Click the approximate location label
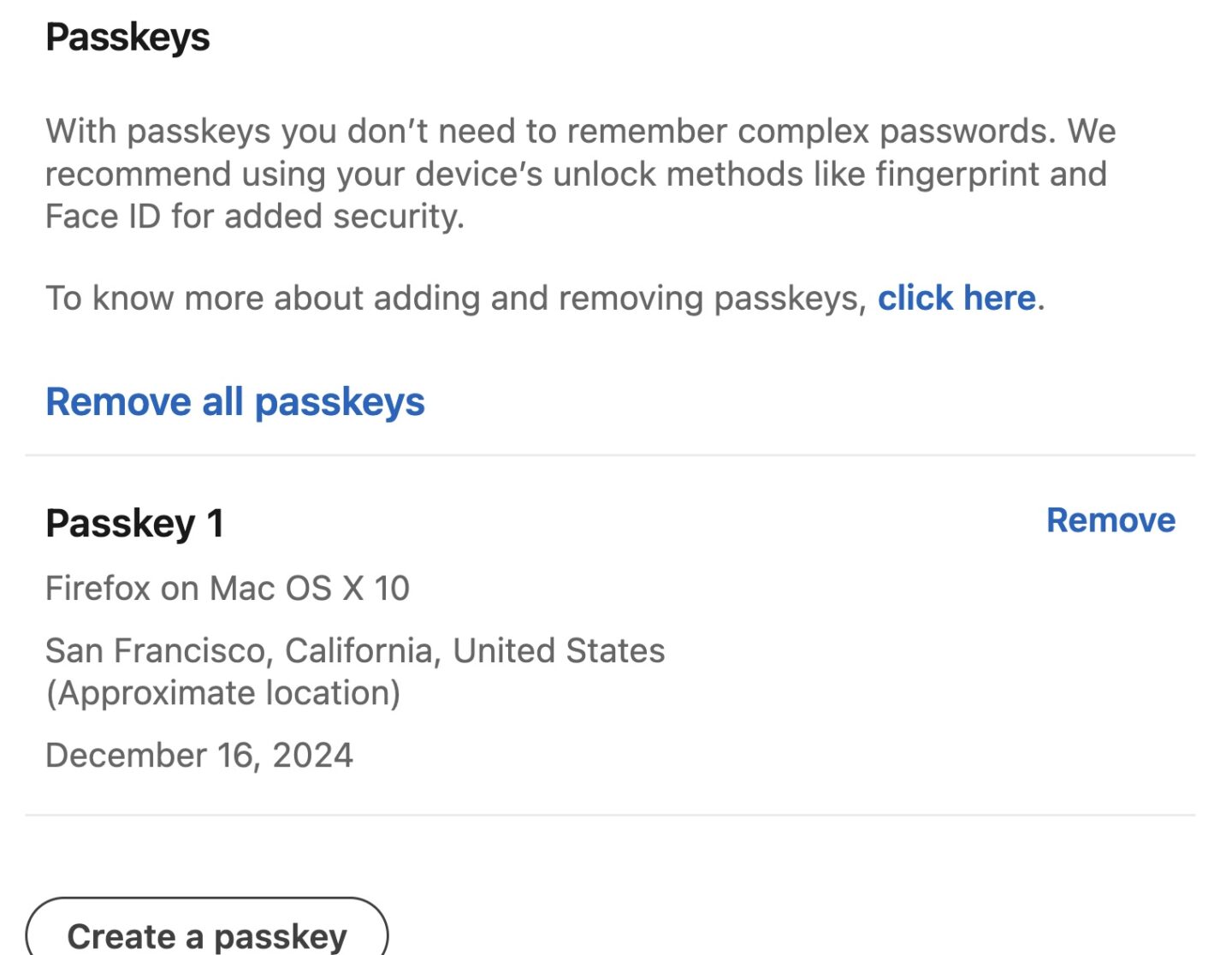This screenshot has height=955, width=1232. 224,693
